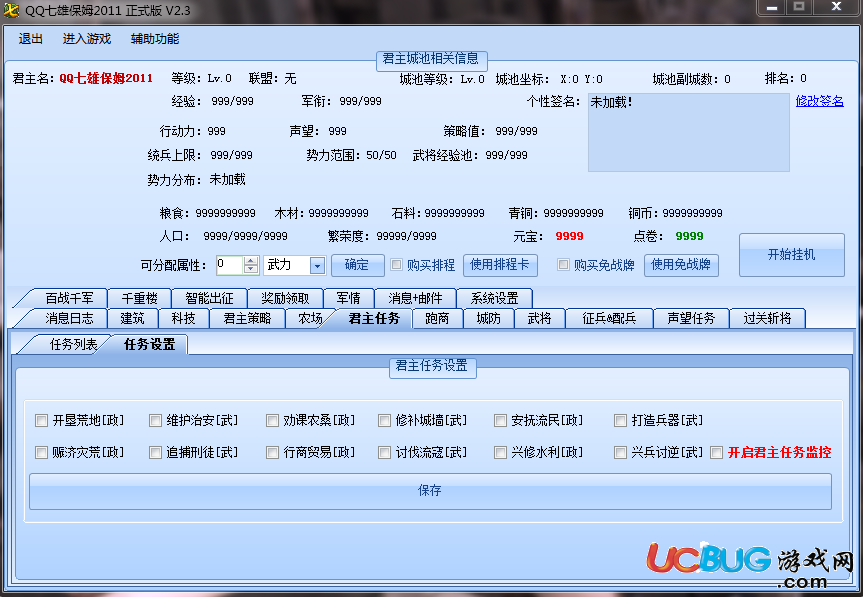Switch to the 消息日志 tab

68,319
